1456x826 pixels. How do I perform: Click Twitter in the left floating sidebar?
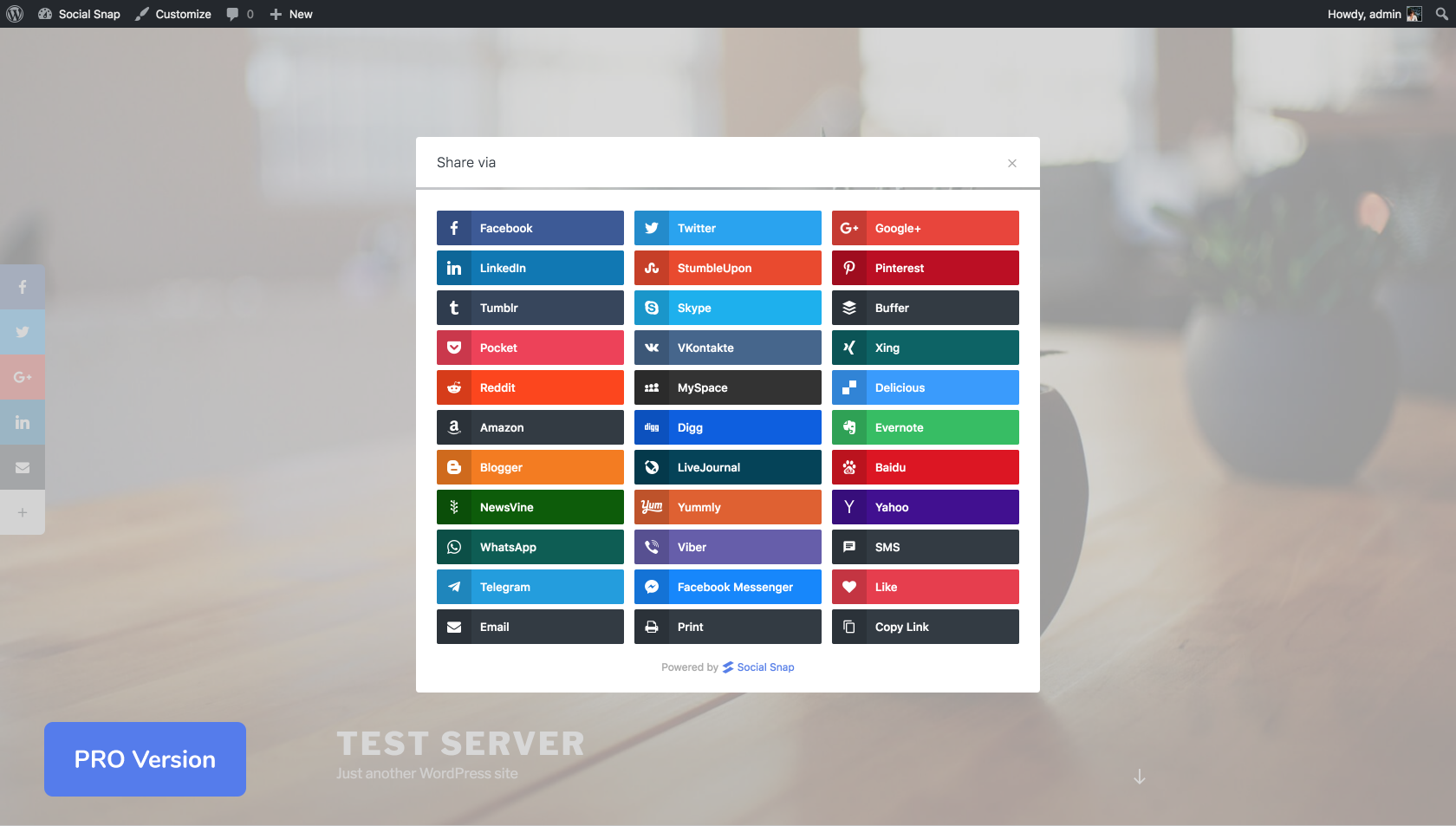(x=23, y=332)
